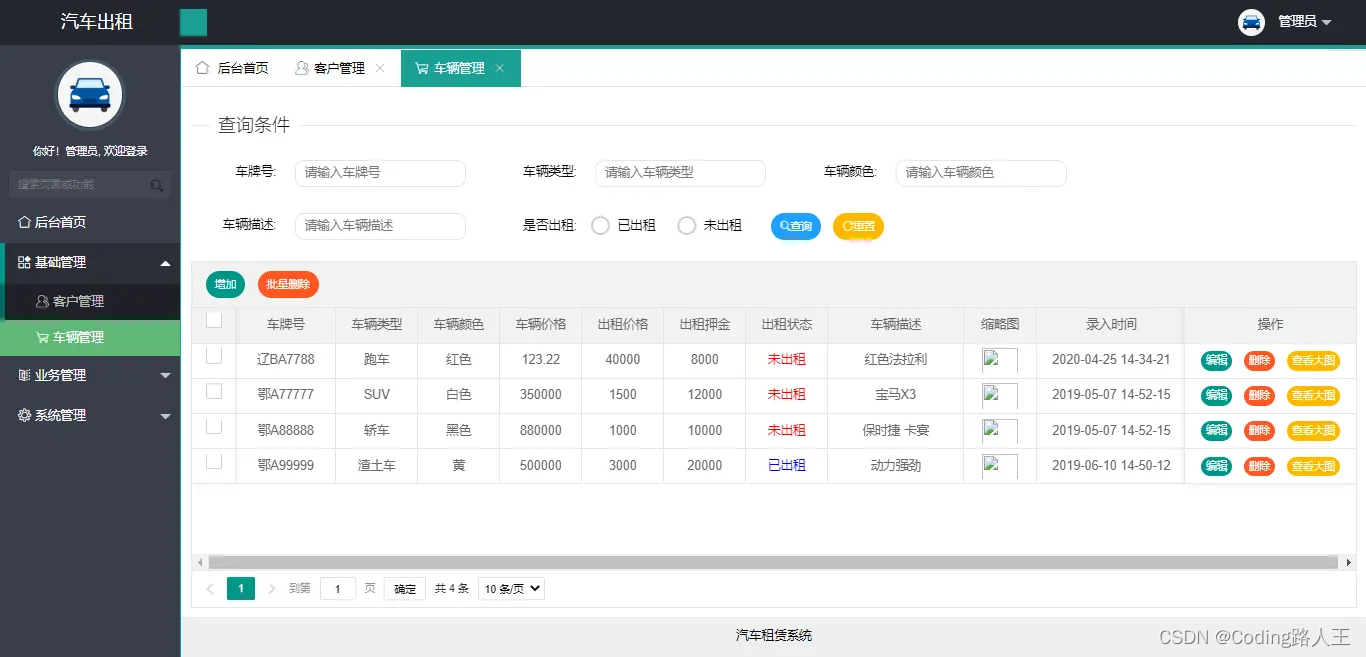Click the 录入时间 column header
The width and height of the screenshot is (1366, 657).
pyautogui.click(x=1111, y=324)
